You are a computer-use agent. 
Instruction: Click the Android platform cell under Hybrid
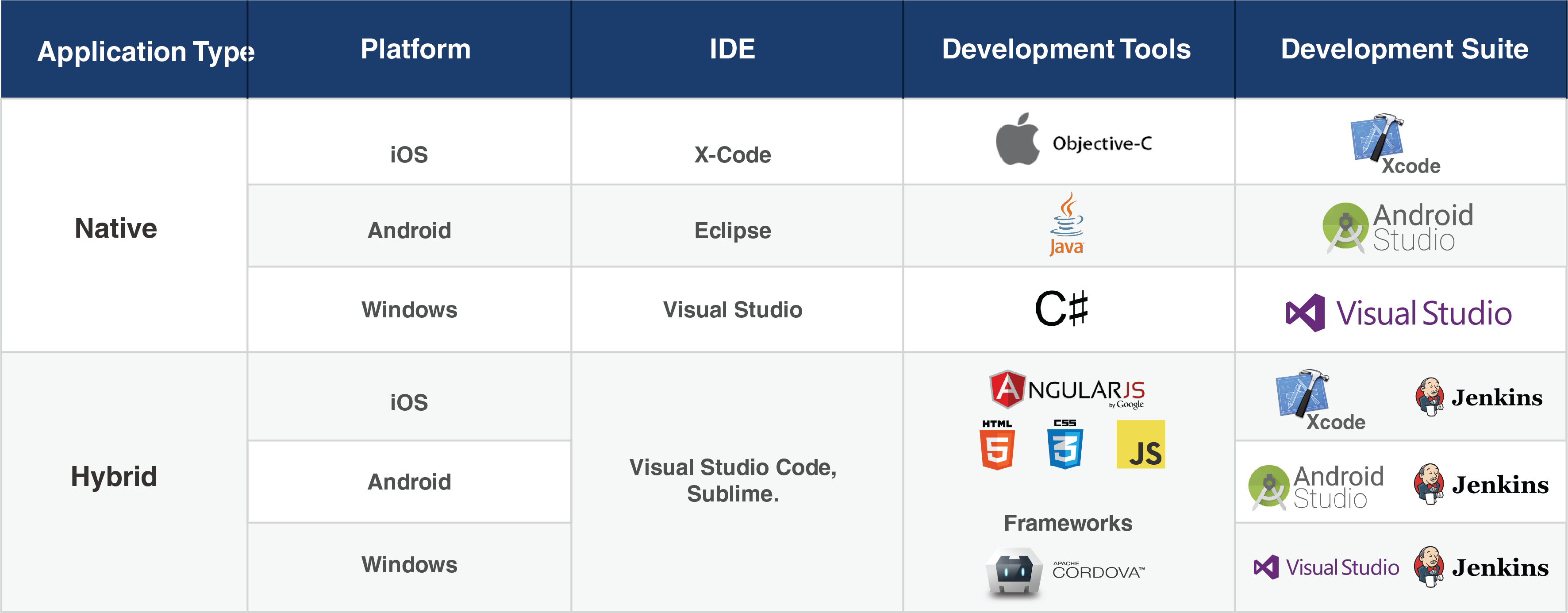(409, 482)
